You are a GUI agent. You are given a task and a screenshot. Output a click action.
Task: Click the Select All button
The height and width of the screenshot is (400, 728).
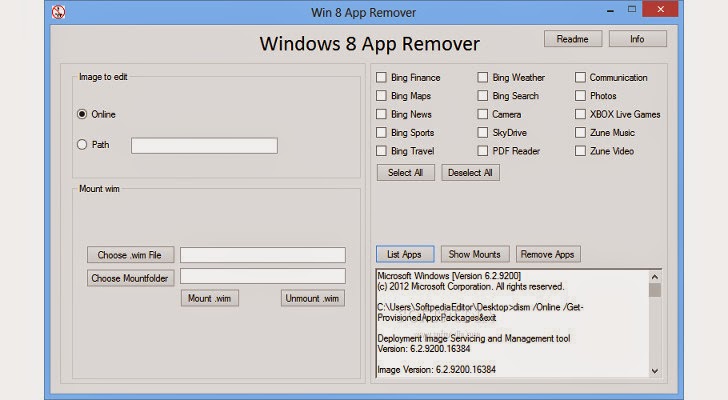pyautogui.click(x=405, y=173)
